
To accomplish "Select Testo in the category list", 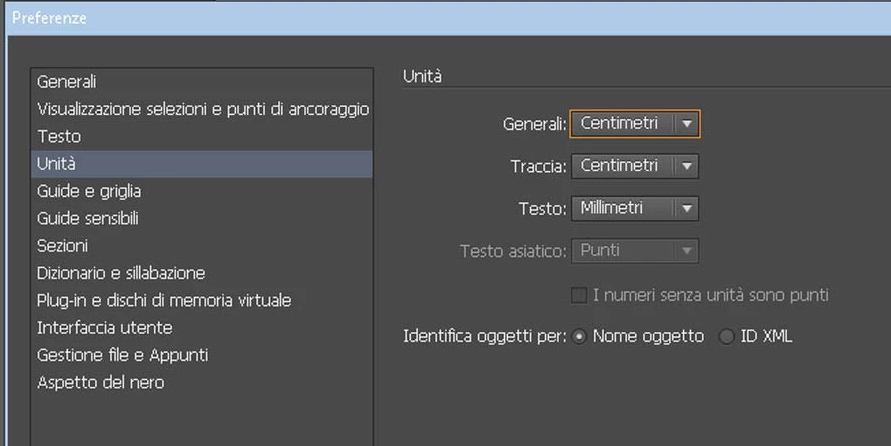I will 202,136.
